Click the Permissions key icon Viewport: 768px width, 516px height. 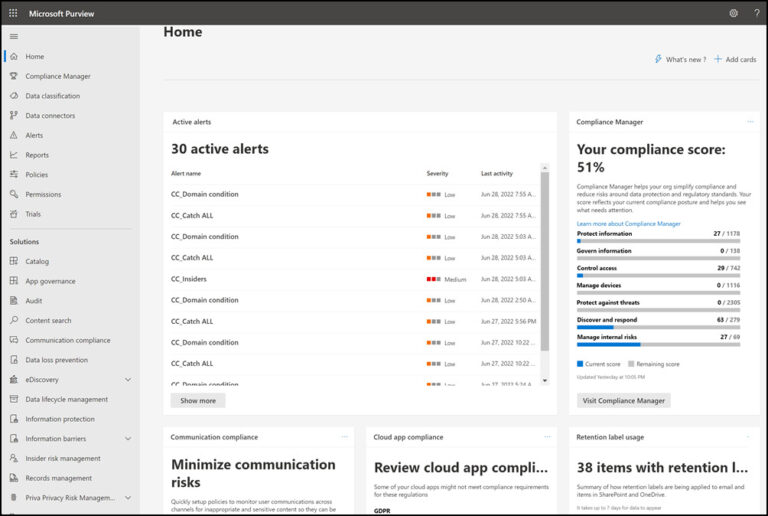[x=14, y=194]
